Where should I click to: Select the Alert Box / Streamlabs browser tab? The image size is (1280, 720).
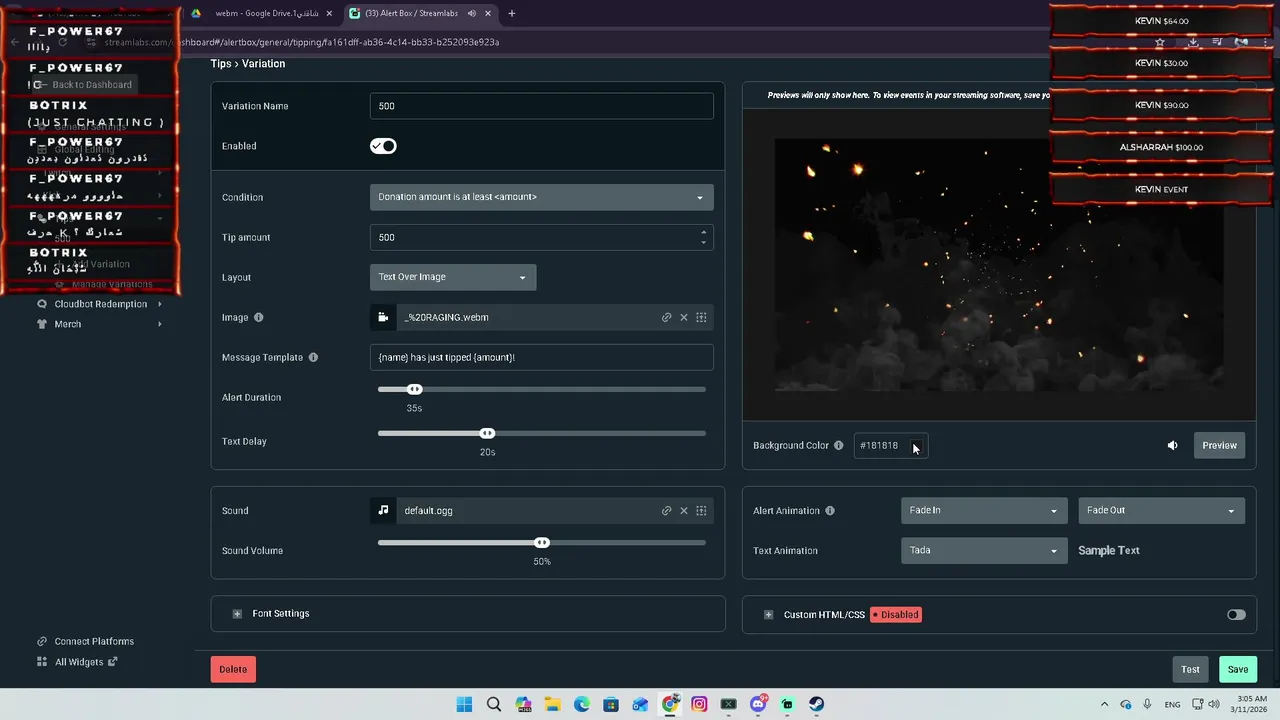[420, 13]
